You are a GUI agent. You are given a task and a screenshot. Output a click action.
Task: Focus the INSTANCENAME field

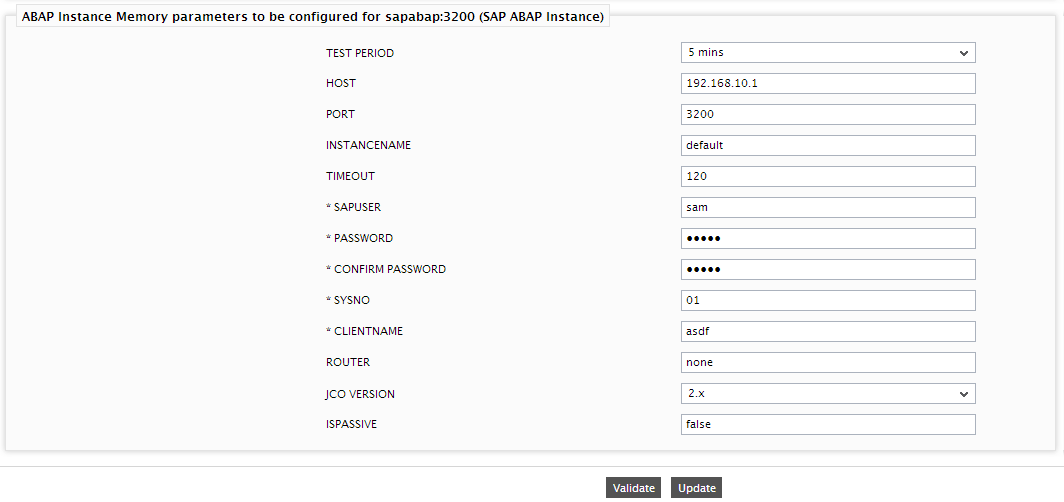(828, 145)
